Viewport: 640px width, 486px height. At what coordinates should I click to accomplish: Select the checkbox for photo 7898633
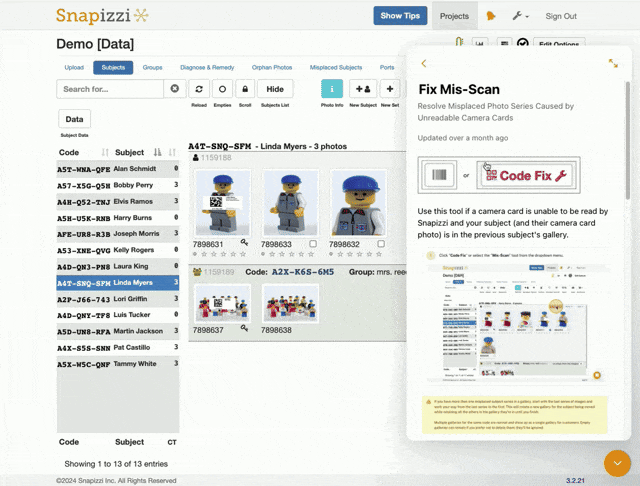pos(313,244)
